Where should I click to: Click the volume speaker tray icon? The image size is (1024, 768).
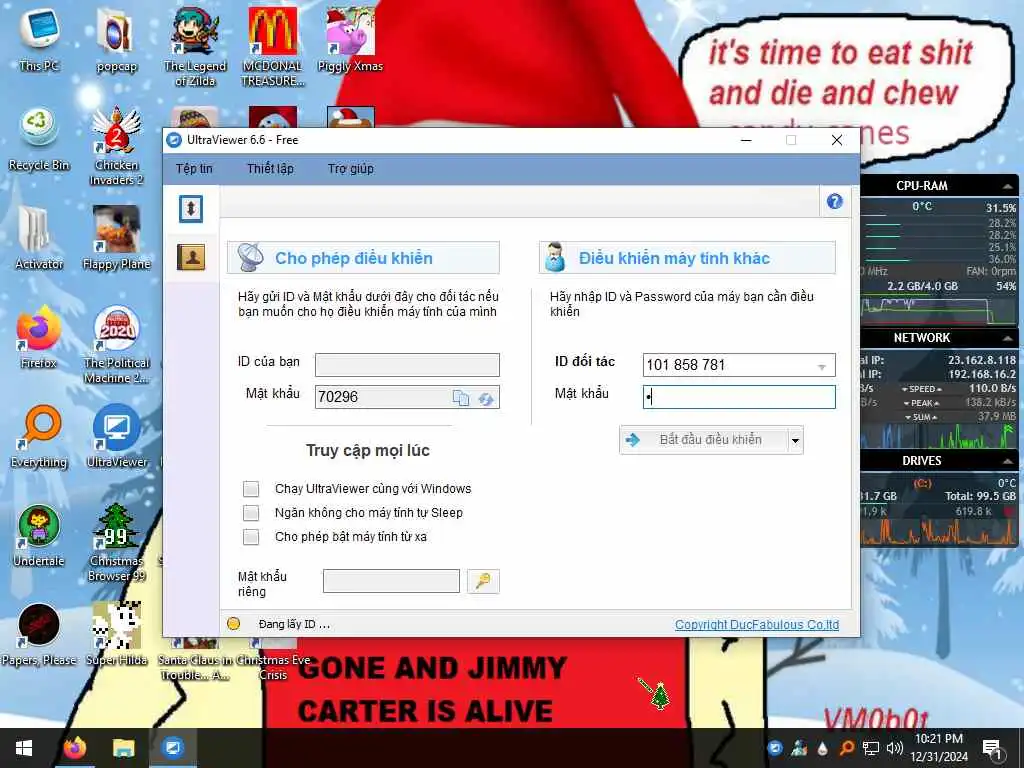[895, 748]
